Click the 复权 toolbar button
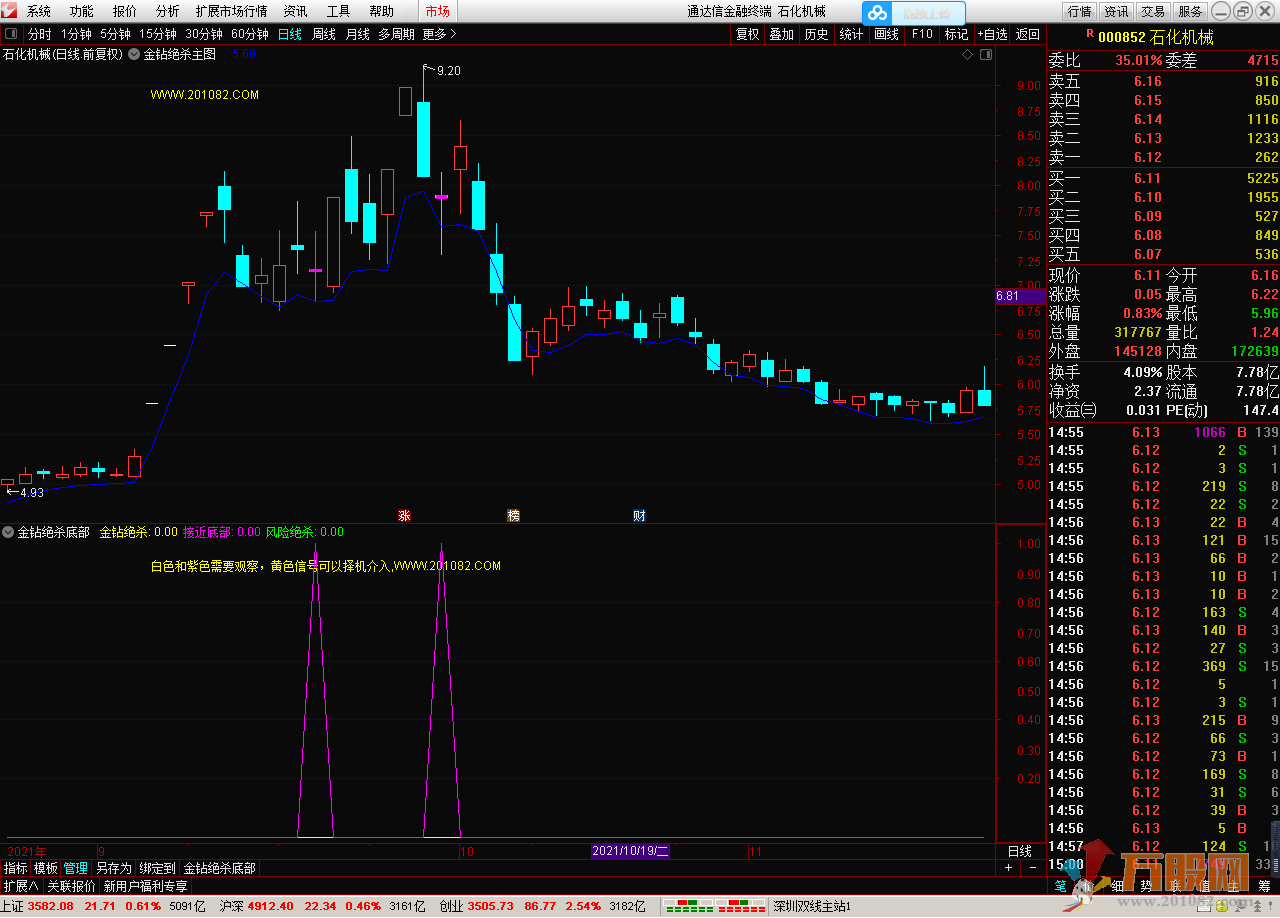 point(748,34)
